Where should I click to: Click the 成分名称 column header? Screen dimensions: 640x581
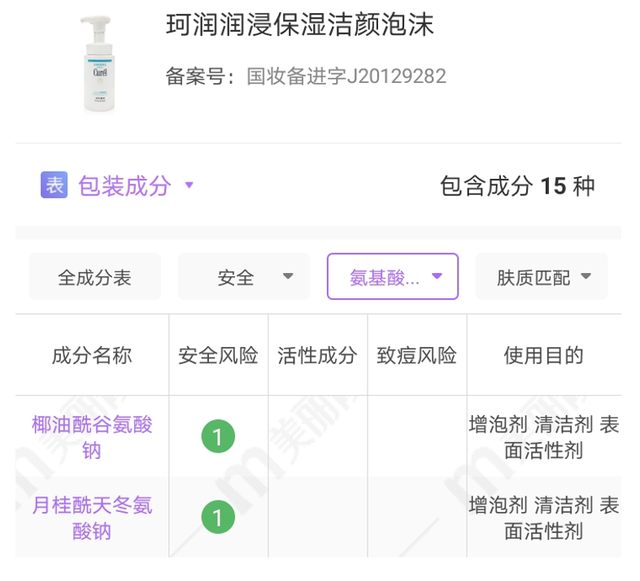(92, 355)
